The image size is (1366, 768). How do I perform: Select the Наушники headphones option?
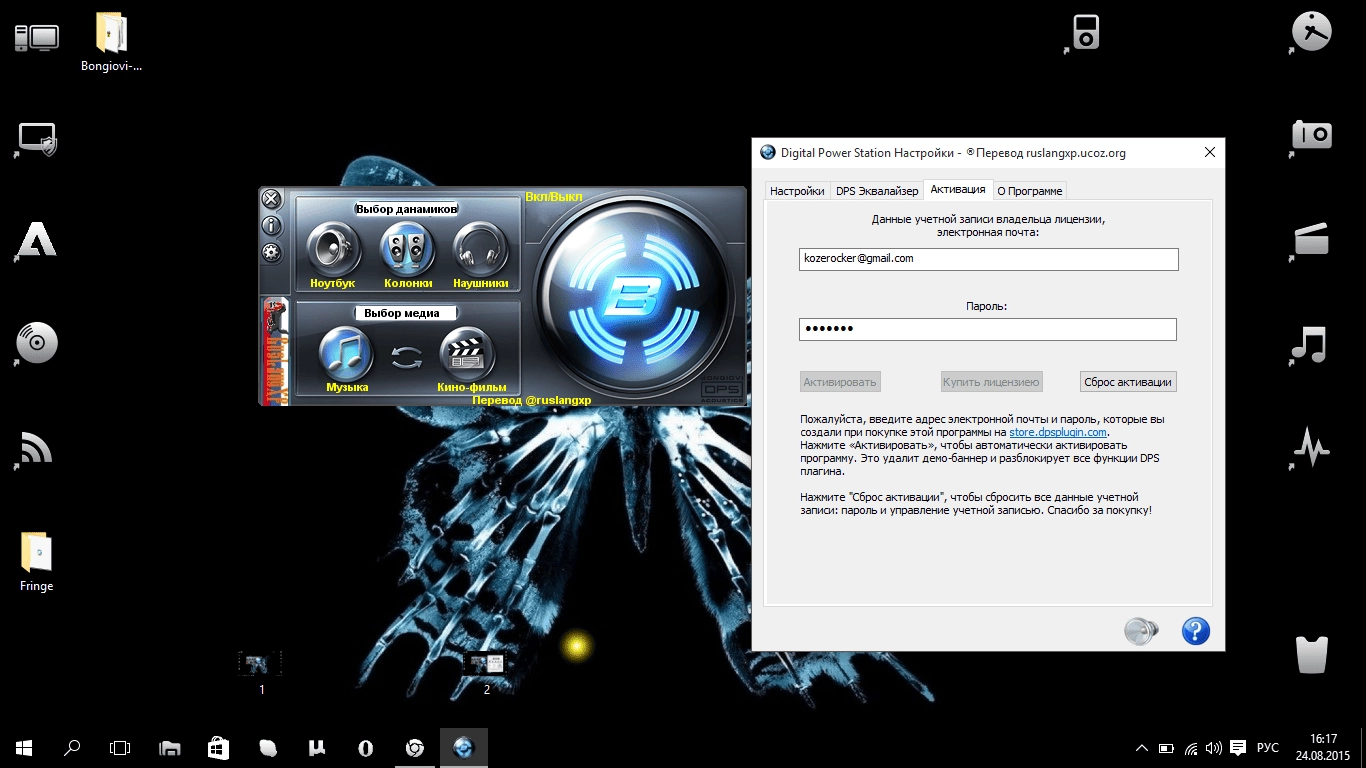[481, 248]
